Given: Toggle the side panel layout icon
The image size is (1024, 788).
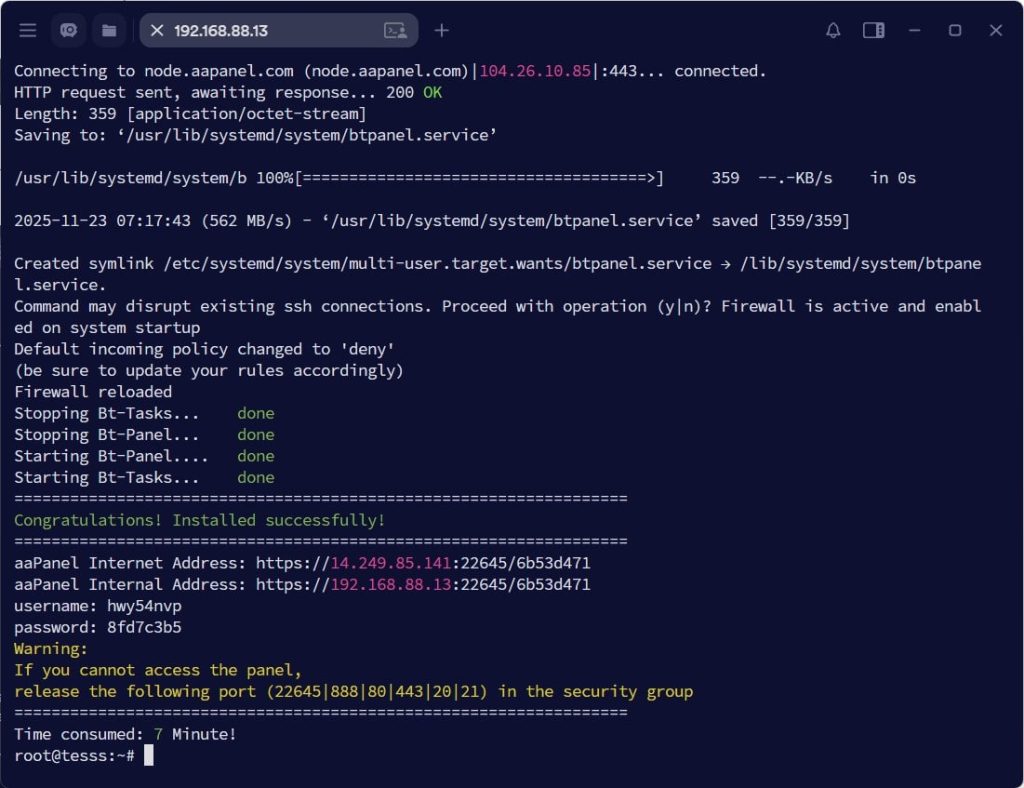Looking at the screenshot, I should pos(873,31).
